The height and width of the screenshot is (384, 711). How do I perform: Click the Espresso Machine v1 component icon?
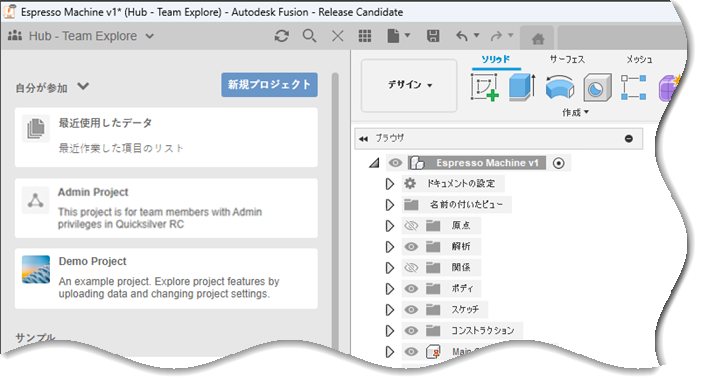click(x=417, y=163)
